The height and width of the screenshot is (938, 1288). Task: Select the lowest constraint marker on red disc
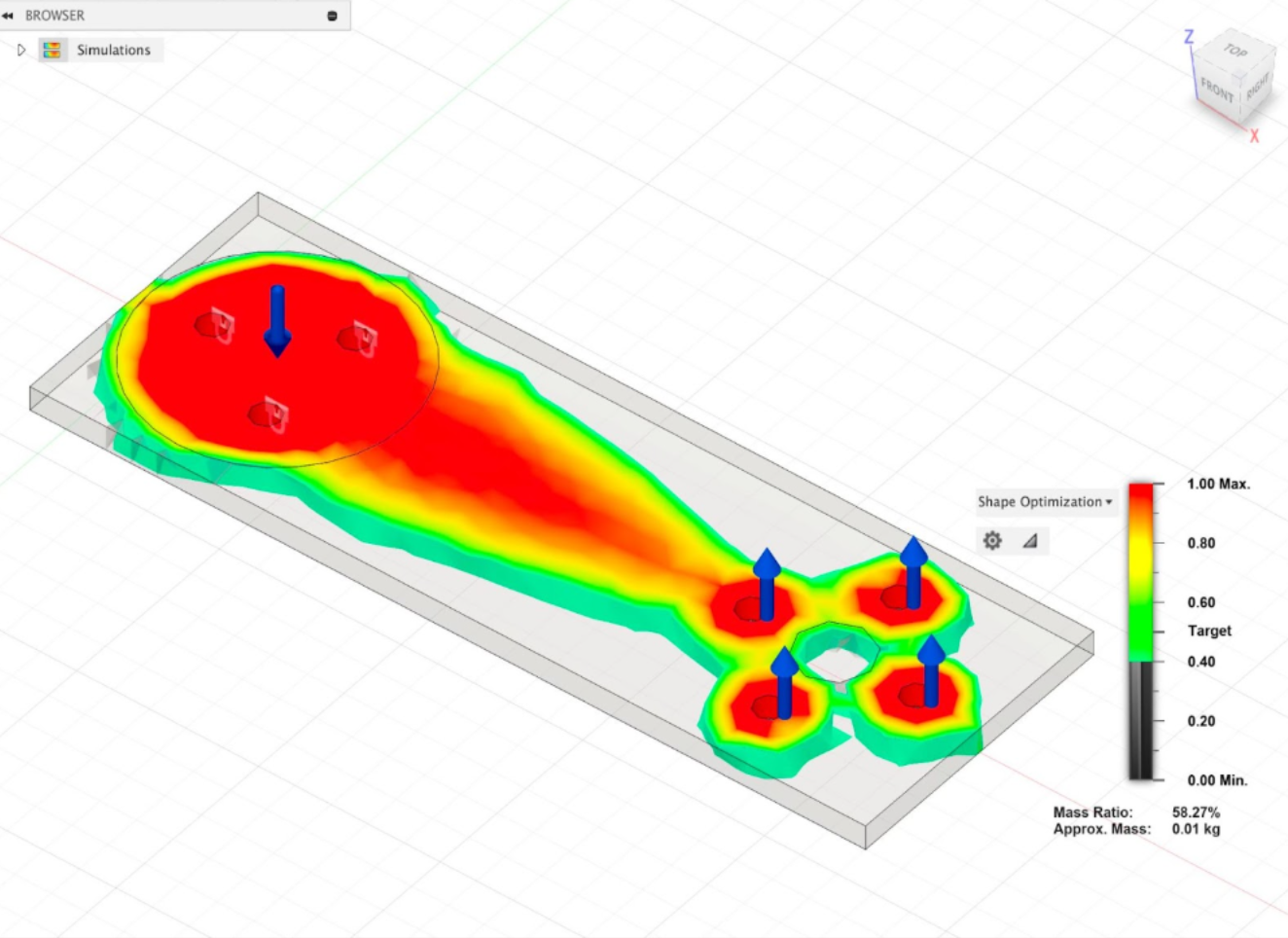(269, 415)
